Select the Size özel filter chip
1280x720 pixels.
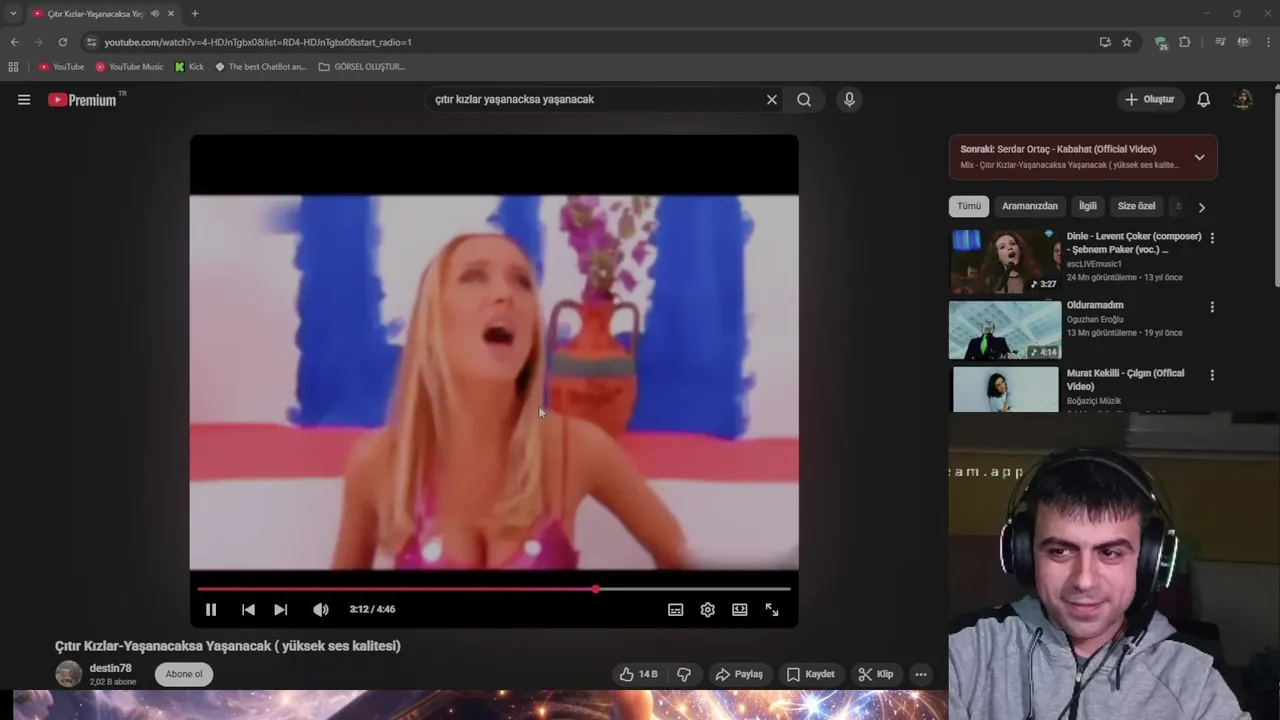(x=1136, y=206)
